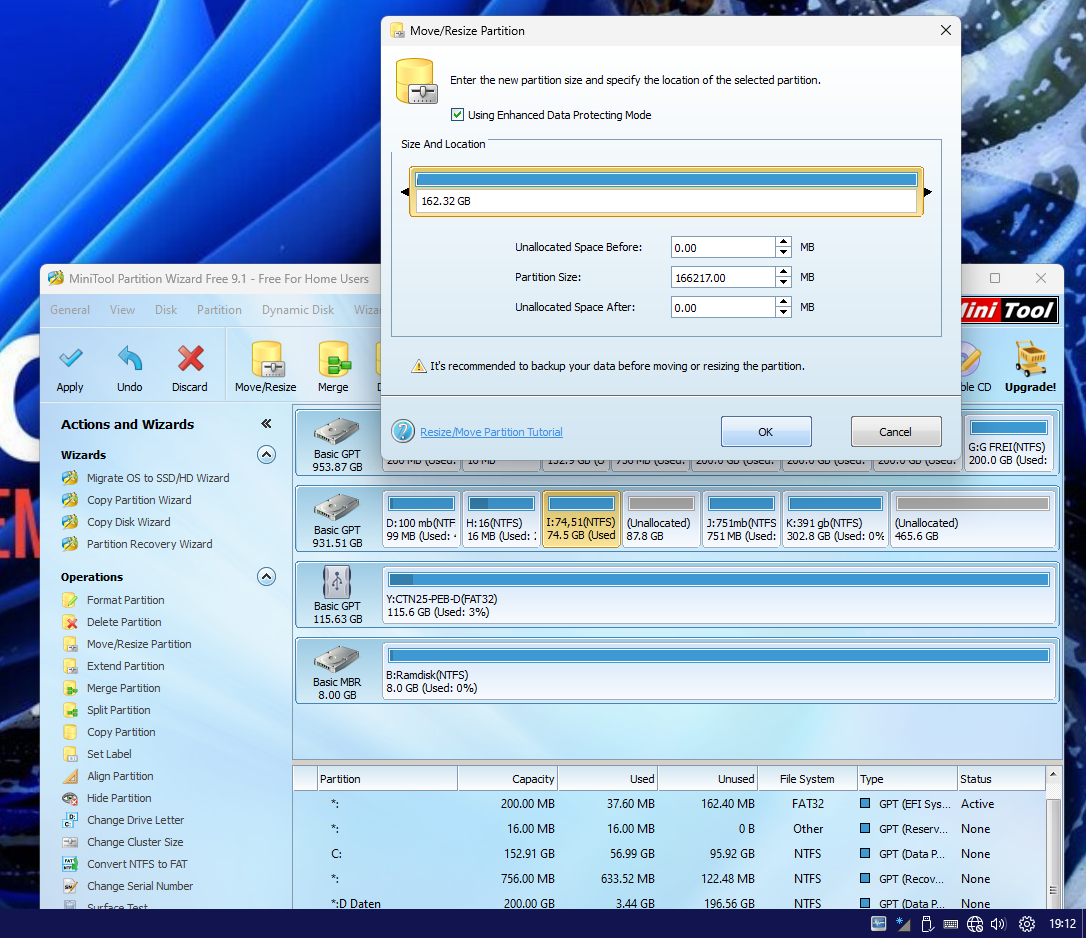Open the Disk menu
The image size is (1086, 938).
click(x=166, y=310)
